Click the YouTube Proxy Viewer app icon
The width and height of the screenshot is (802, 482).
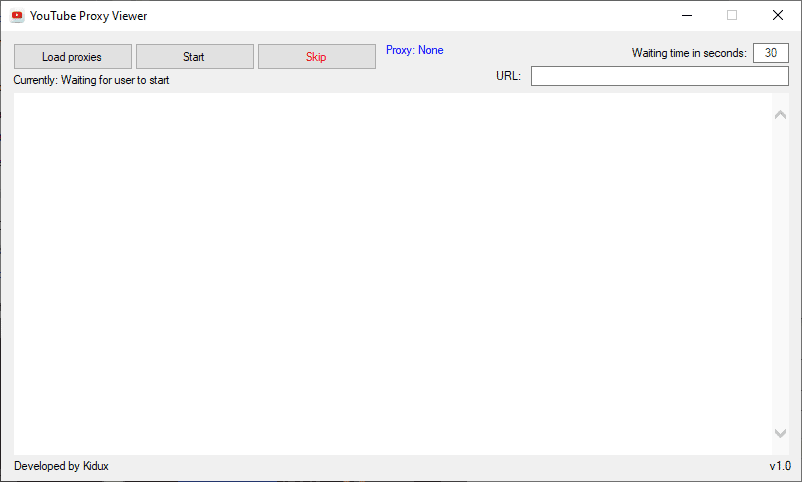17,16
